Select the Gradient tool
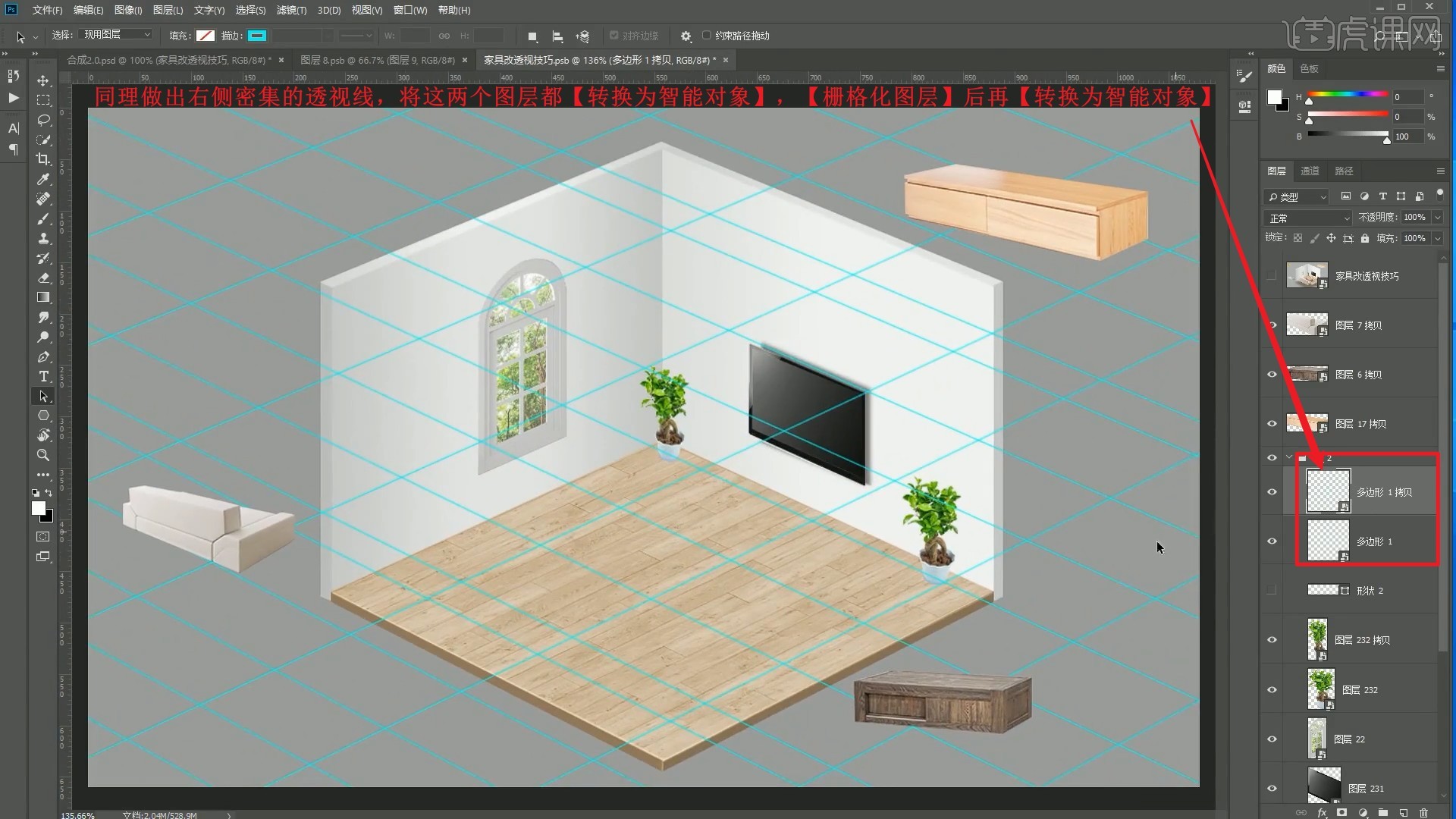 (x=43, y=297)
